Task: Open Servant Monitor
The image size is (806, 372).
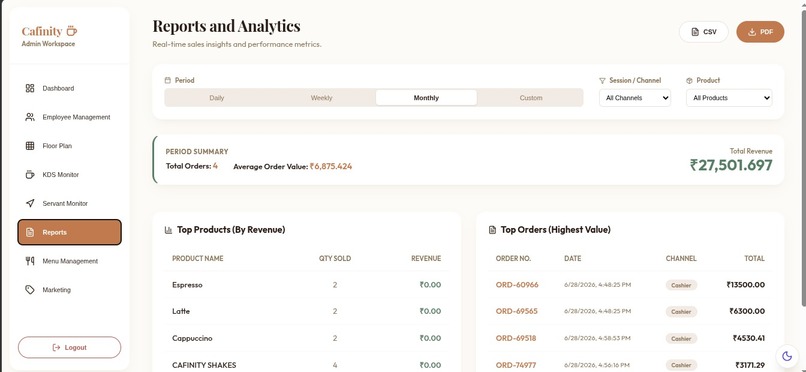Action: pyautogui.click(x=69, y=203)
